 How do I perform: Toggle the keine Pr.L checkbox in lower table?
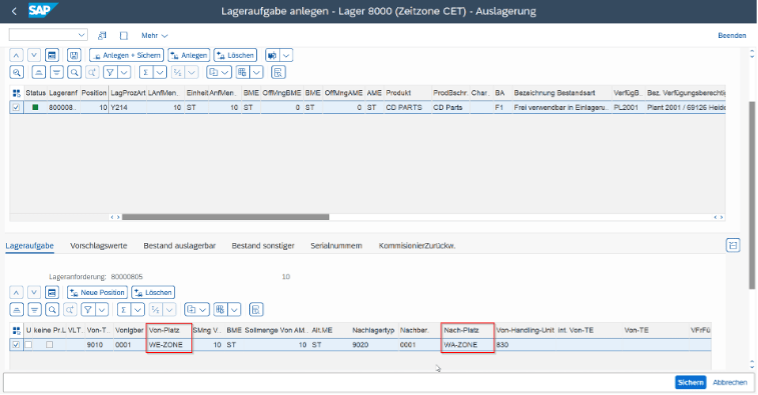49,345
